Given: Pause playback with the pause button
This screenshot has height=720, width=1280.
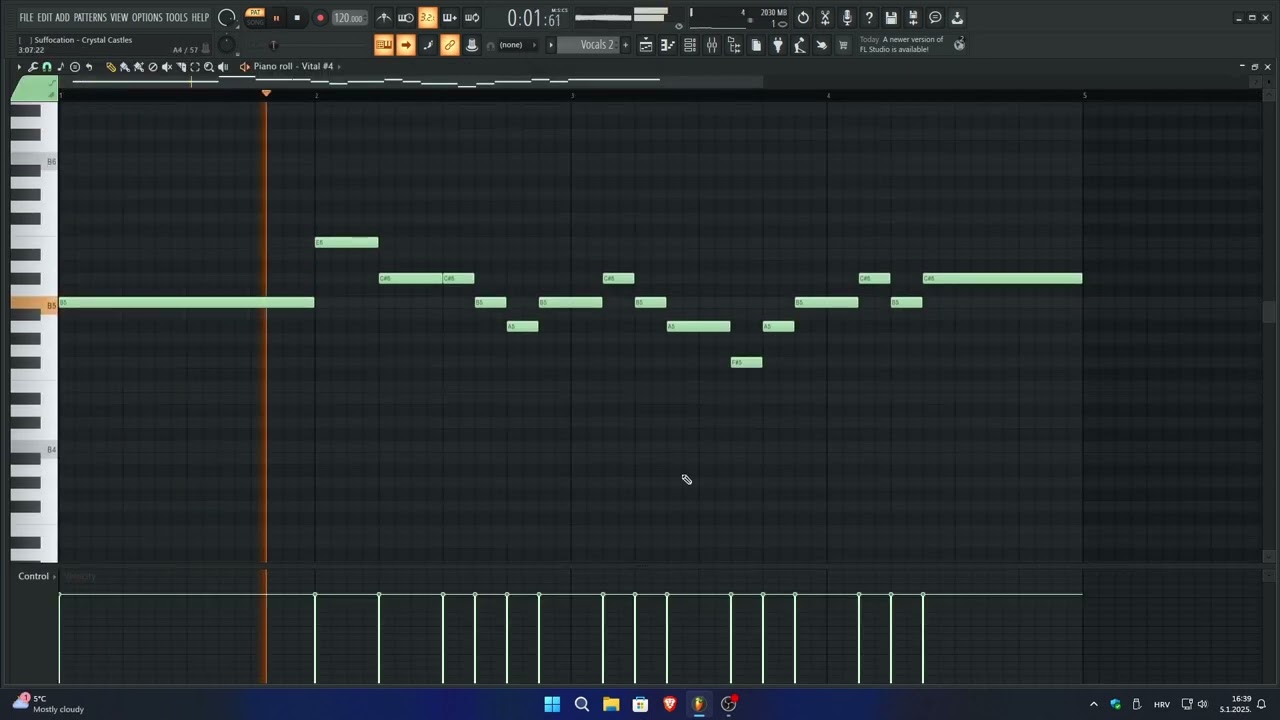Looking at the screenshot, I should point(276,18).
